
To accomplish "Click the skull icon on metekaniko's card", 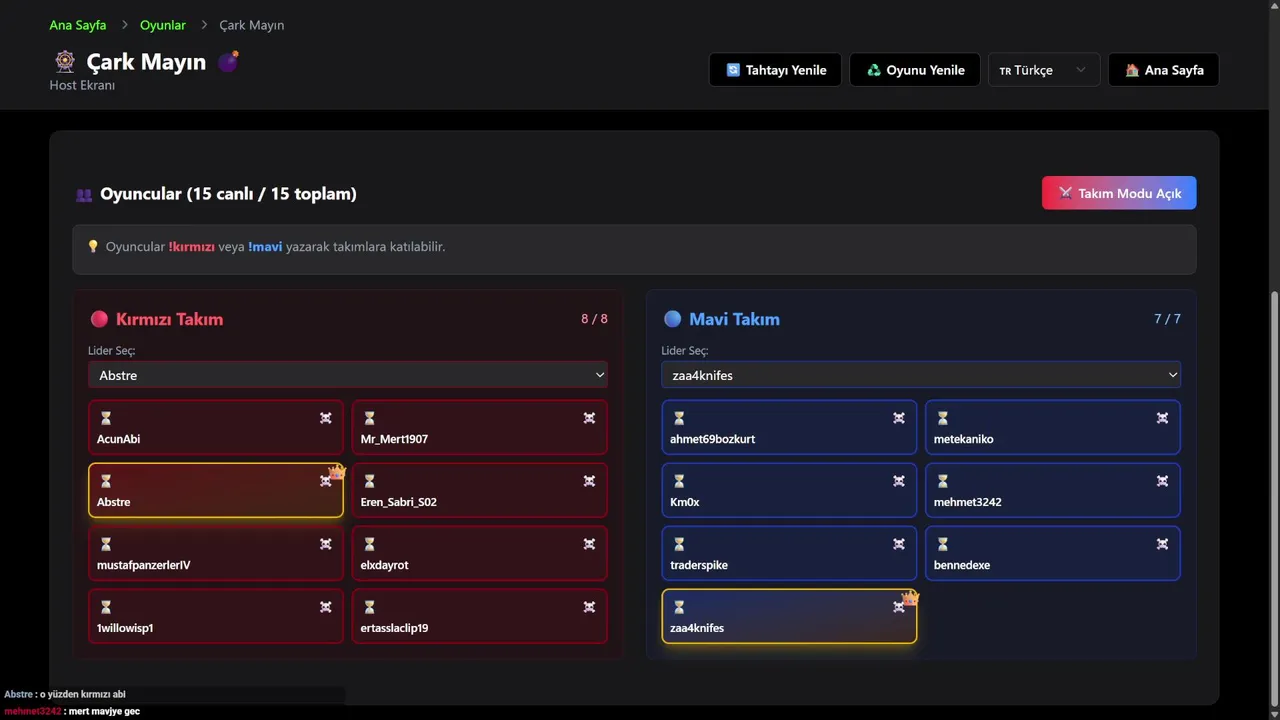I will pyautogui.click(x=1162, y=418).
